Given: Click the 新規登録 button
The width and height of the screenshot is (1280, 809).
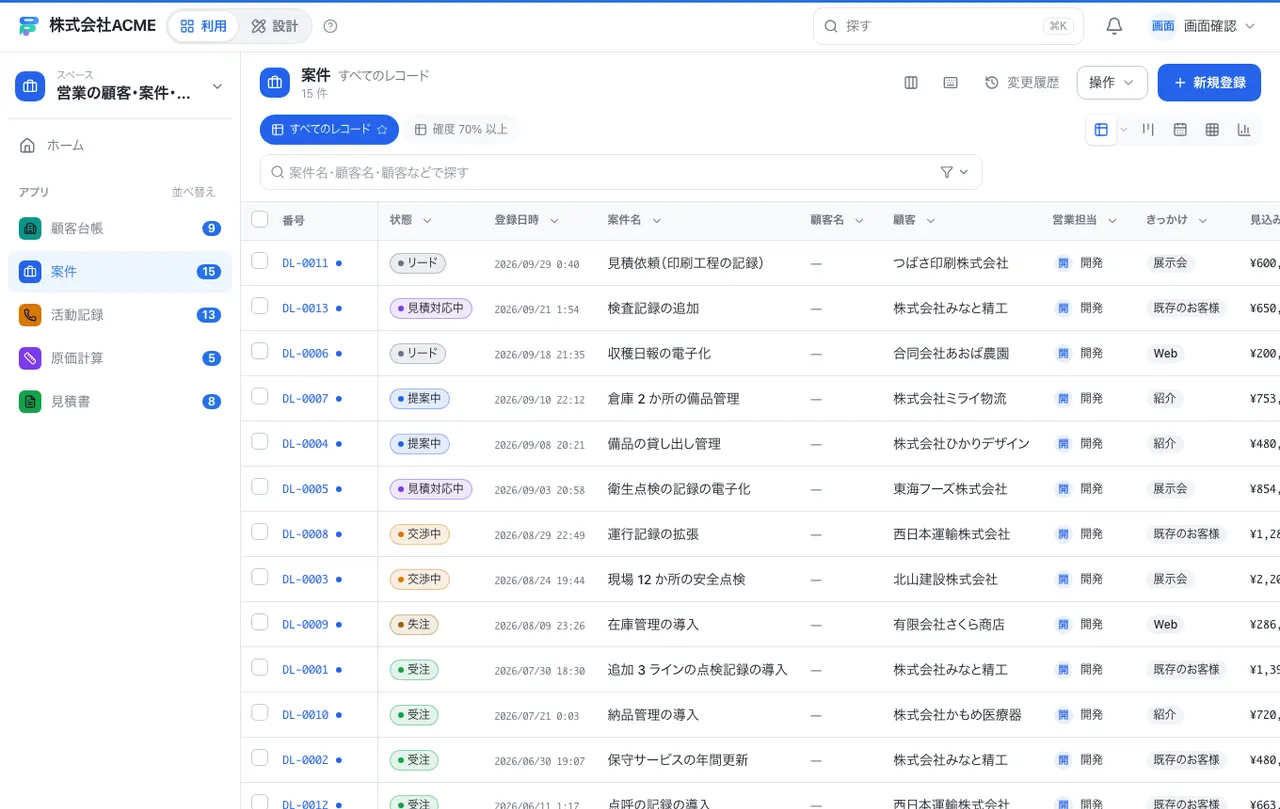Looking at the screenshot, I should coord(1209,82).
